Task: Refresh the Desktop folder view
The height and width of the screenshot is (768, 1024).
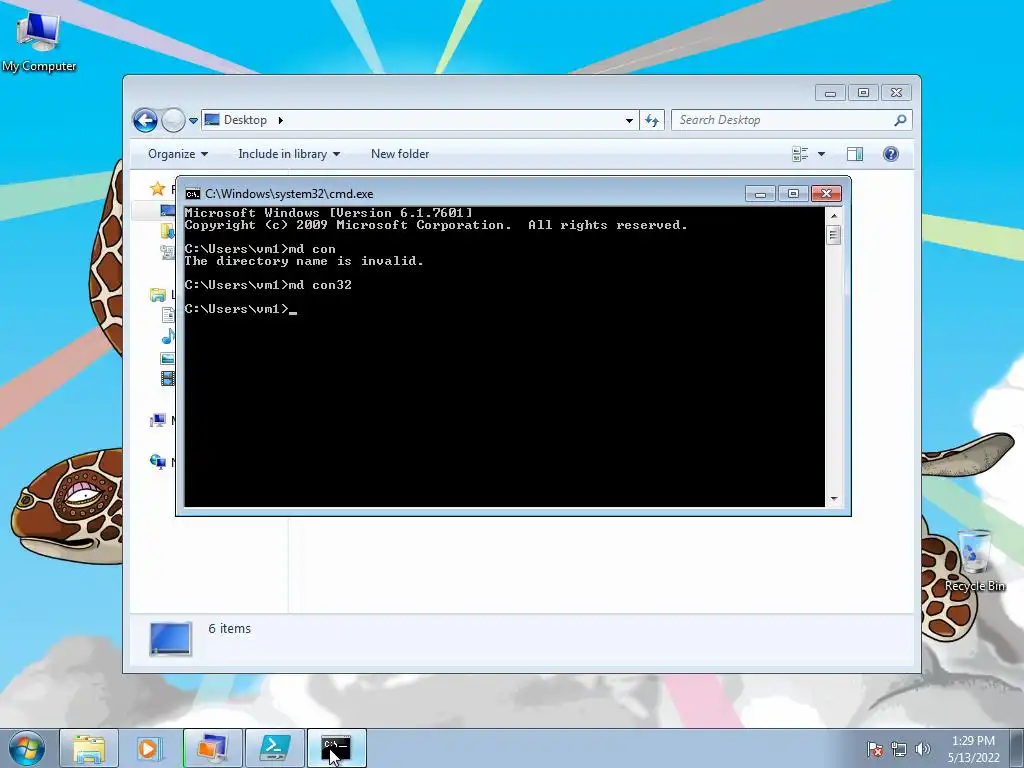Action: point(652,120)
